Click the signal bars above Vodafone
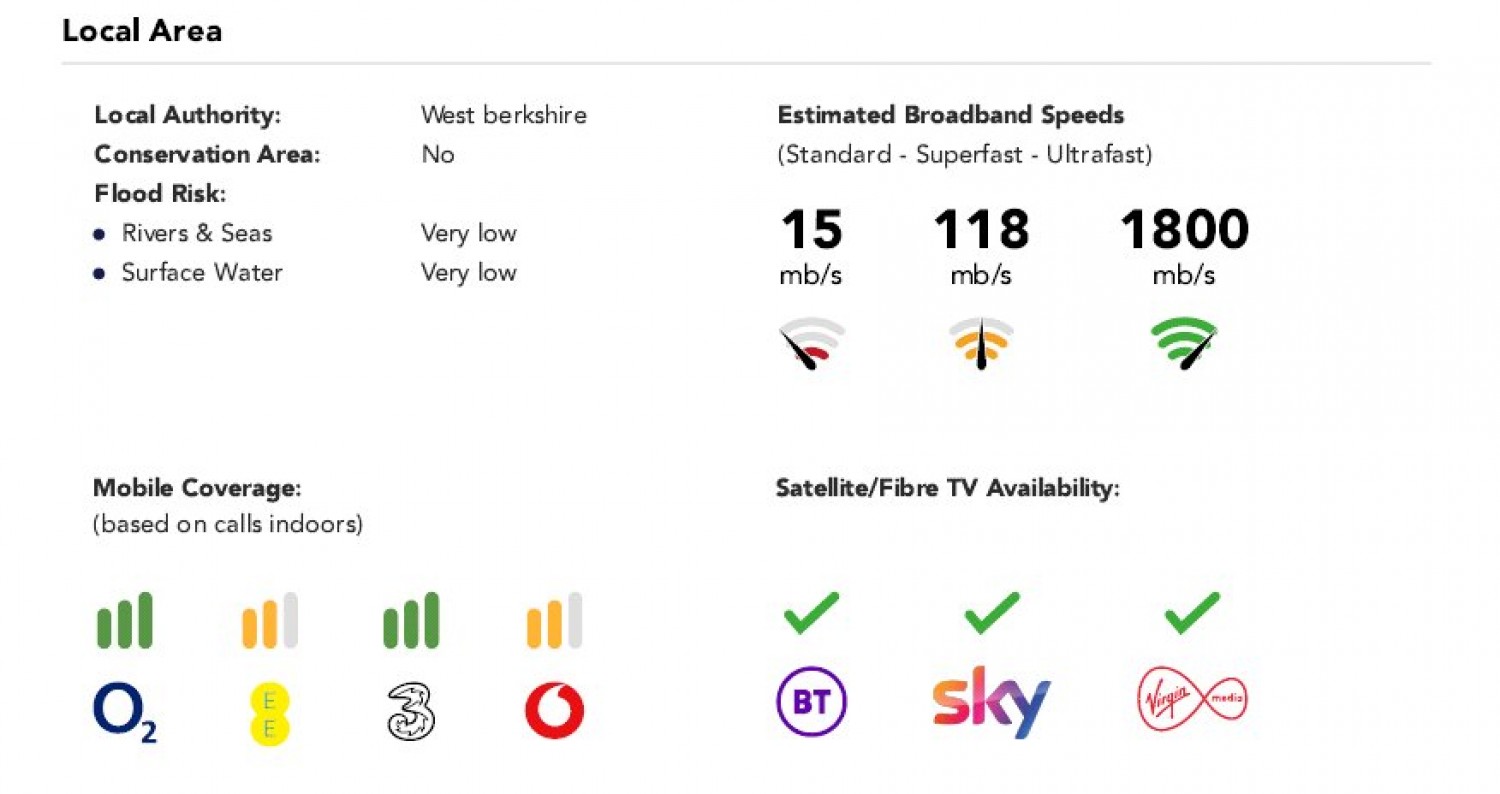 (x=554, y=621)
